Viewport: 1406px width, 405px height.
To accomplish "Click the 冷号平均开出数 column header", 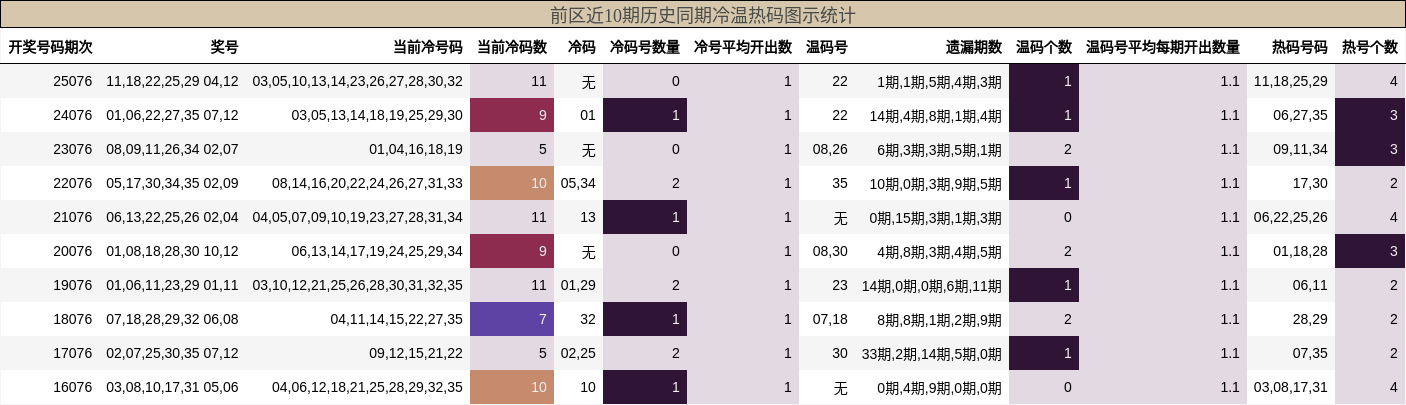I will [x=743, y=47].
